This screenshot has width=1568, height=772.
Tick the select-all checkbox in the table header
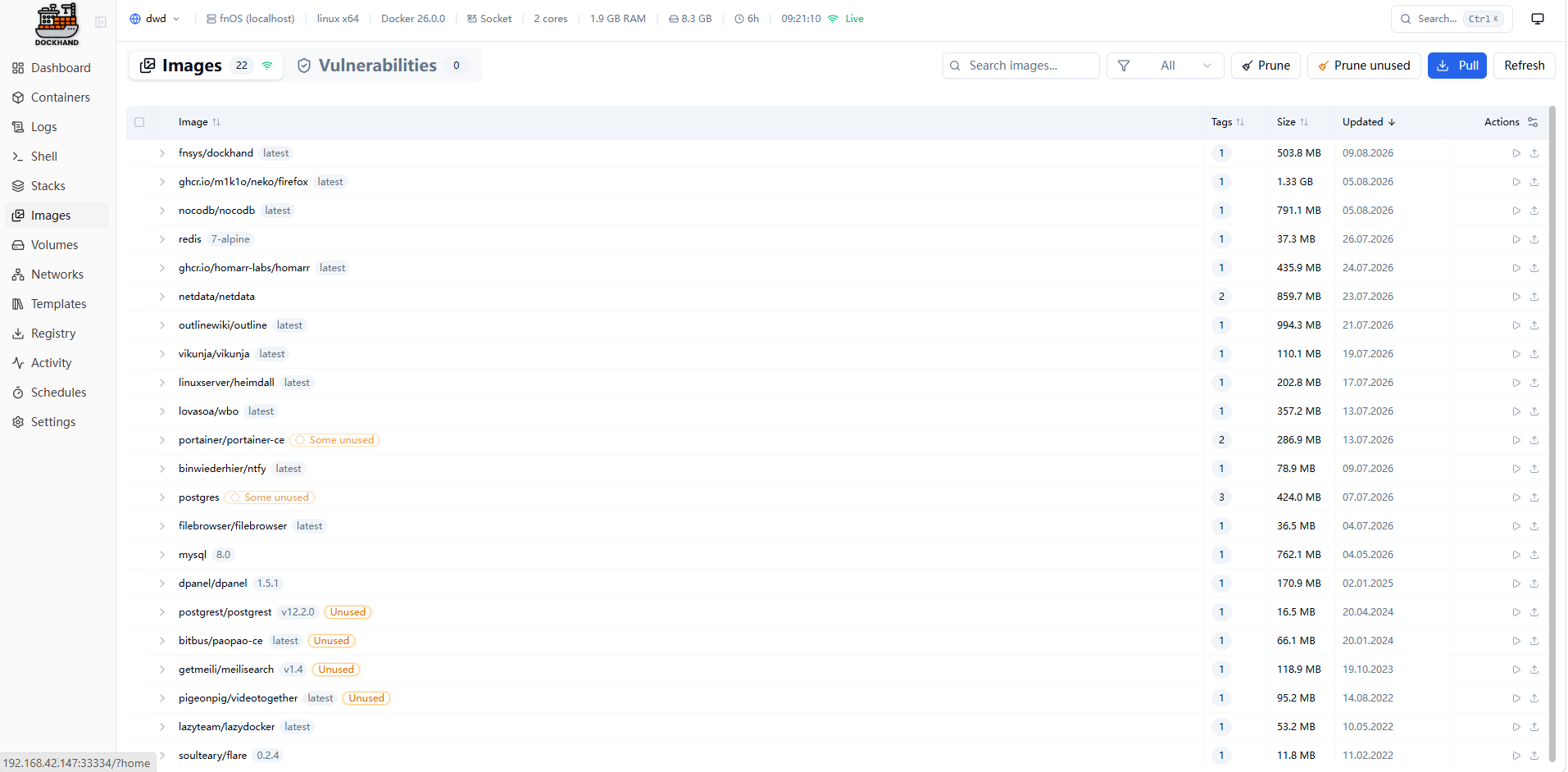(x=139, y=122)
